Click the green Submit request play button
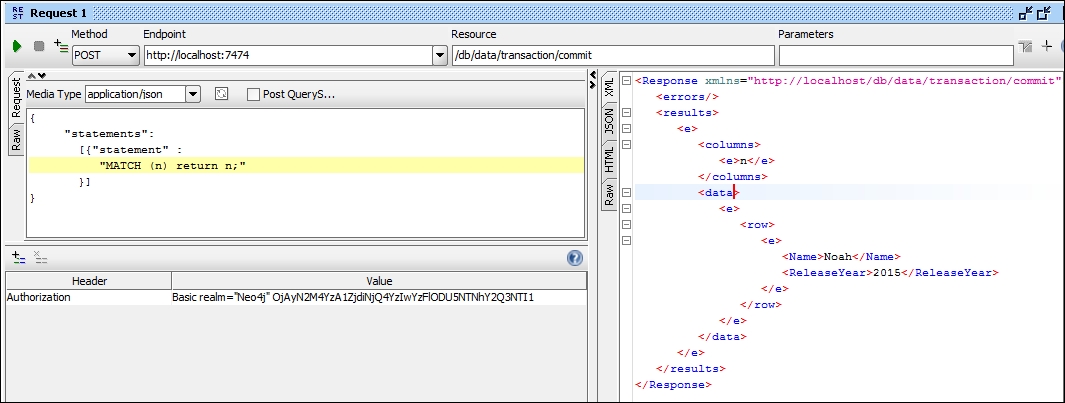Screen dimensions: 1065x403 [x=17, y=46]
